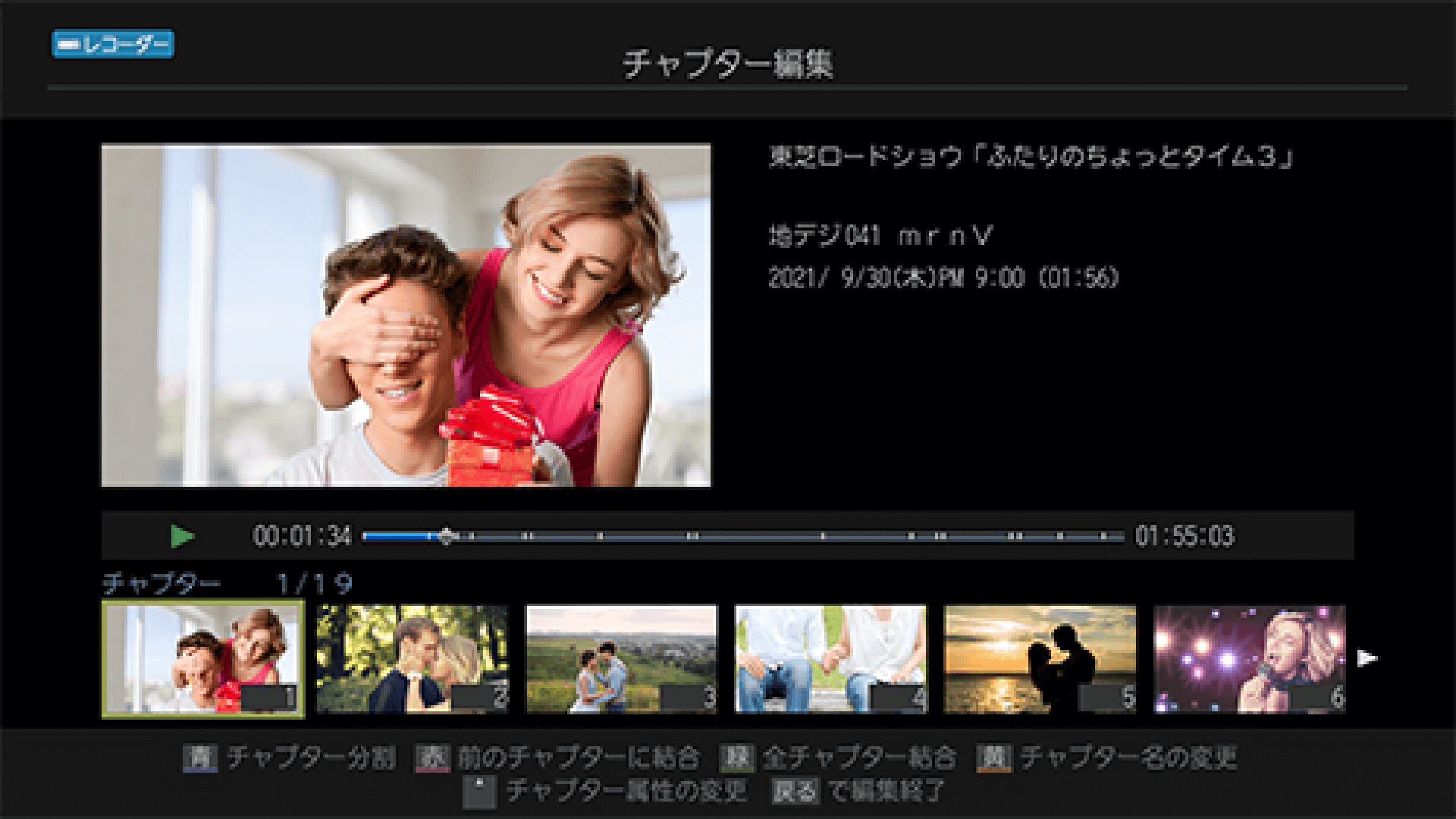Click the yellow key チャプター名の変更 icon

(994, 758)
